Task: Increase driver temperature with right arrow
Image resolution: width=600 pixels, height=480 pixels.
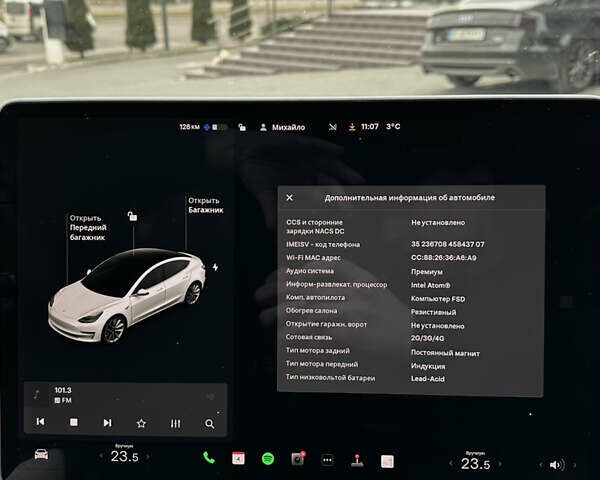Action: (x=148, y=456)
